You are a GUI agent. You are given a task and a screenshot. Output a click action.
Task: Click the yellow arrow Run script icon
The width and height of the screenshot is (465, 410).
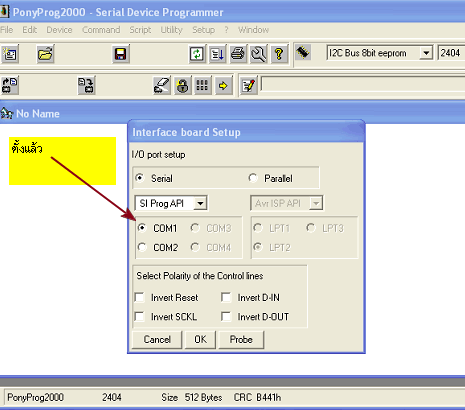coord(223,85)
